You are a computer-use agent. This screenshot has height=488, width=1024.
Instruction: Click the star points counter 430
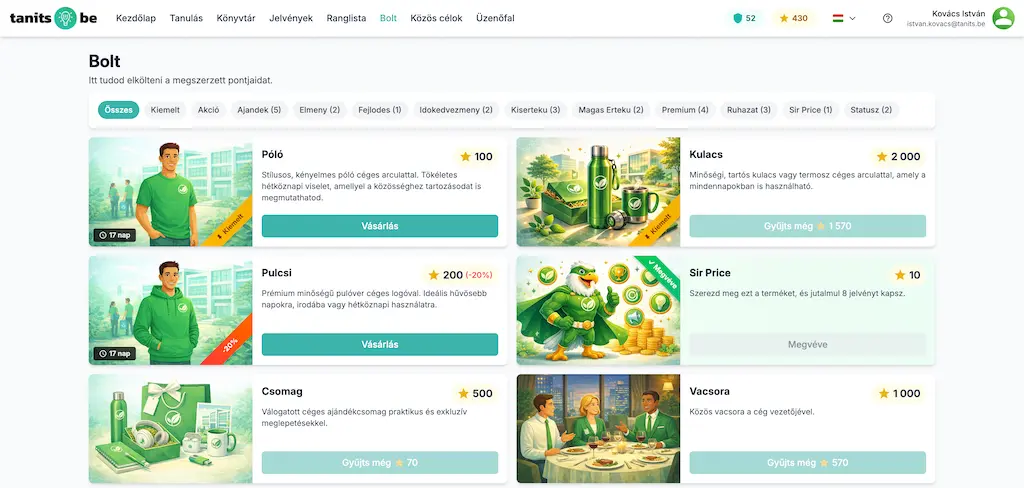coord(793,18)
